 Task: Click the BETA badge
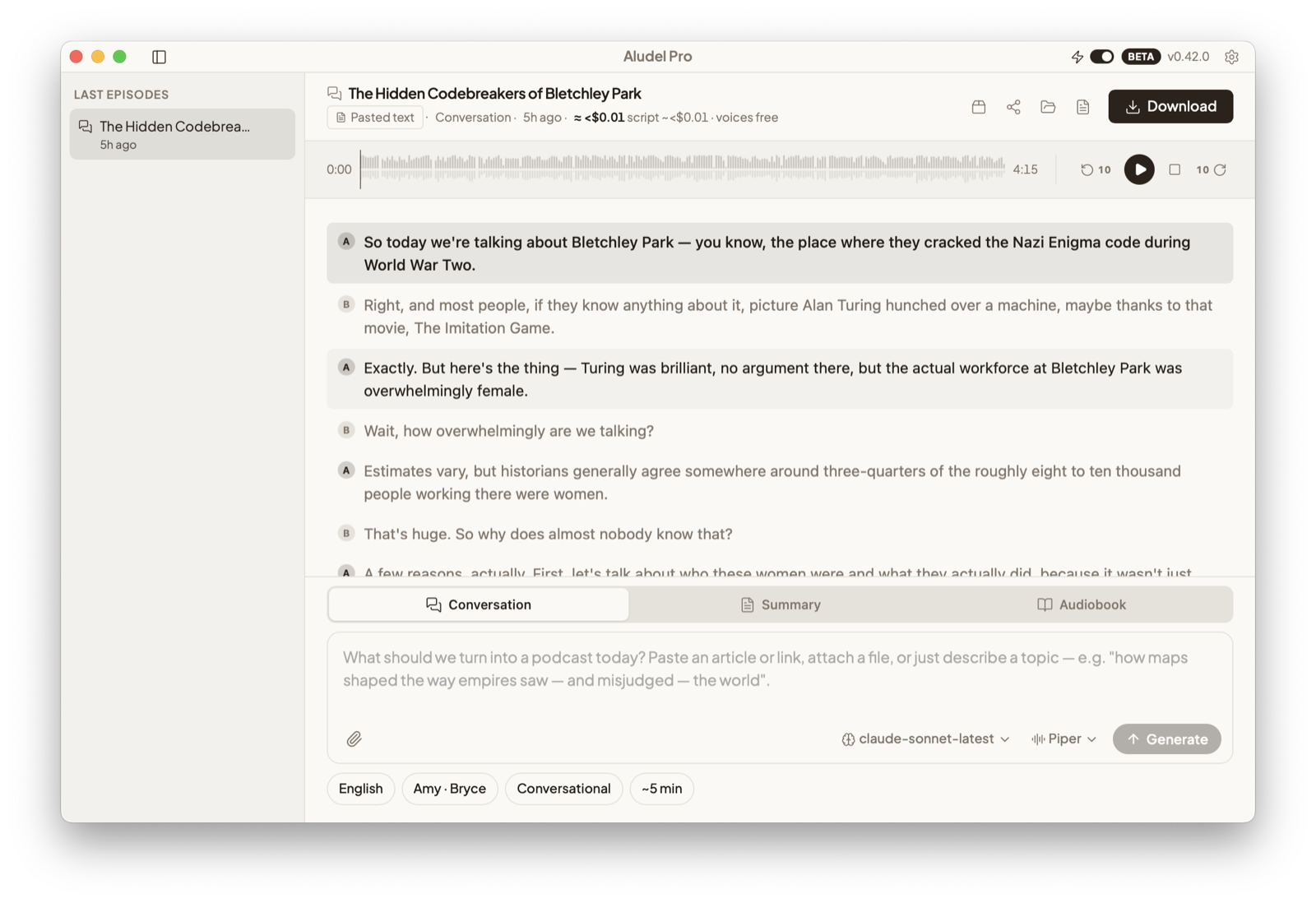[1141, 57]
